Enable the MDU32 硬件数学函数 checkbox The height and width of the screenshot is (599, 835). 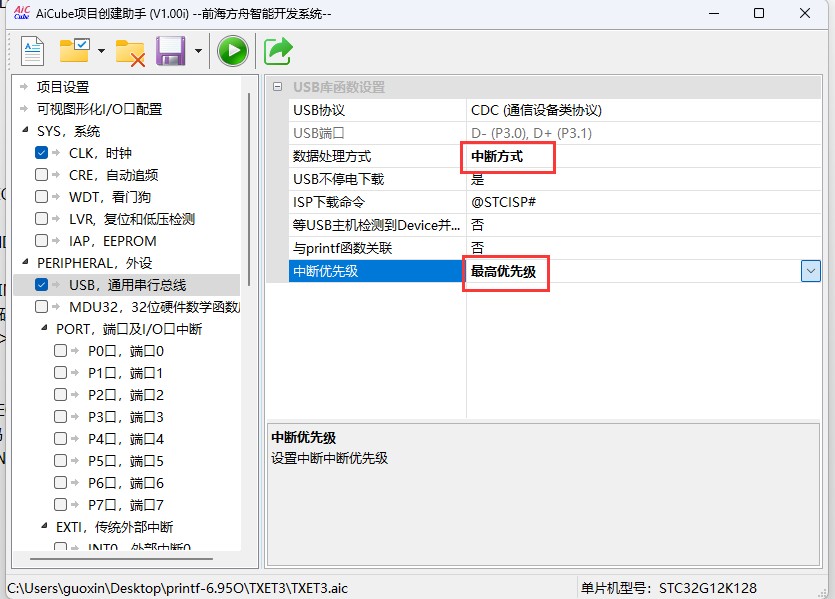42,307
